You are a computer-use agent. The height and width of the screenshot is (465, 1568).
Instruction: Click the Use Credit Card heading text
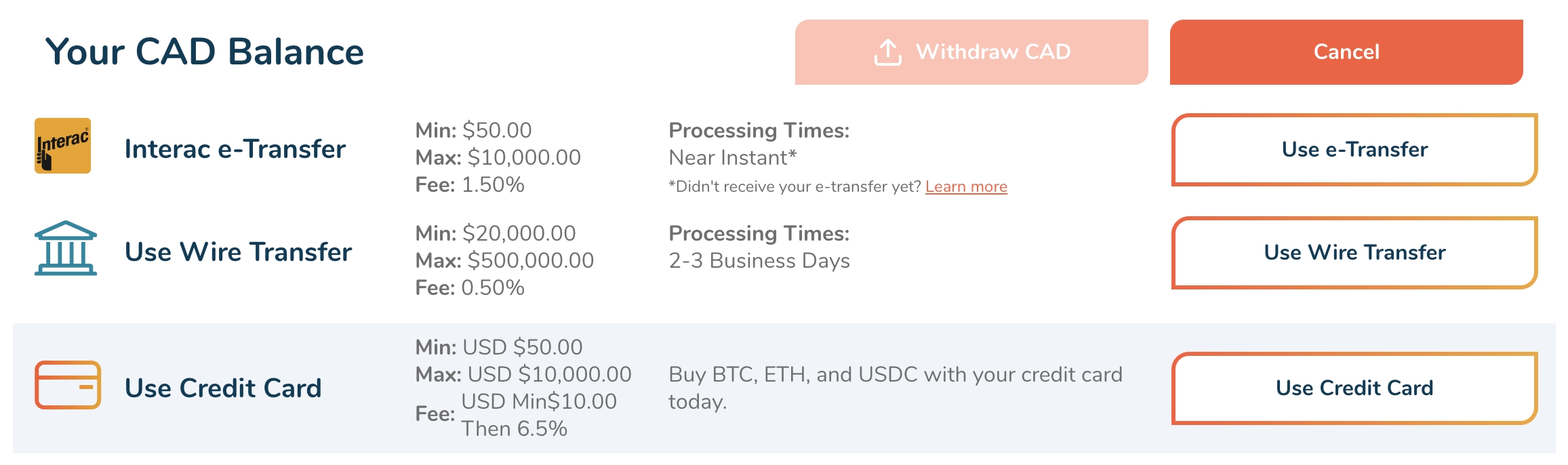click(x=223, y=388)
